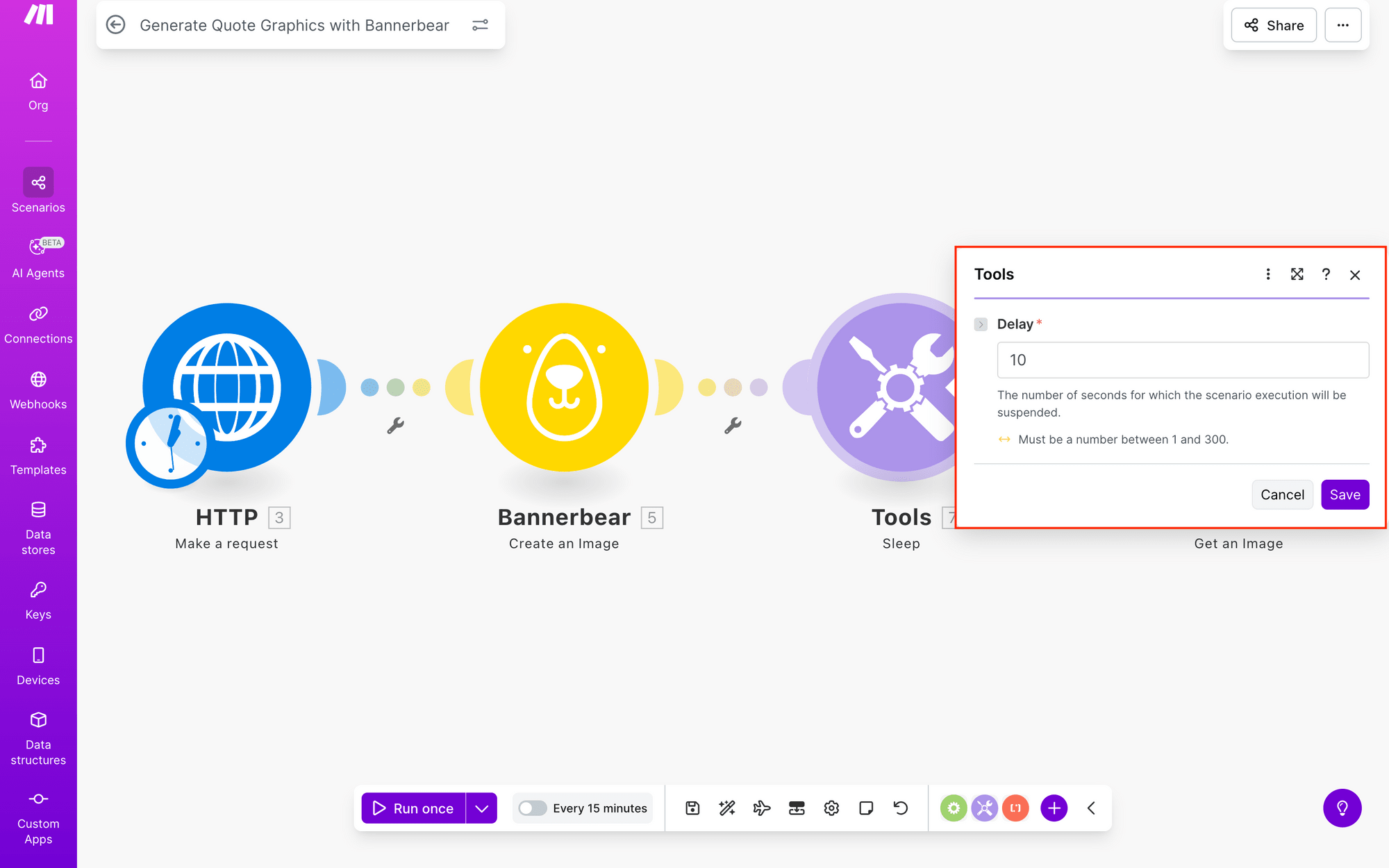Image resolution: width=1389 pixels, height=868 pixels.
Task: Collapse the bottom toolbar with the chevron
Action: pyautogui.click(x=1090, y=808)
